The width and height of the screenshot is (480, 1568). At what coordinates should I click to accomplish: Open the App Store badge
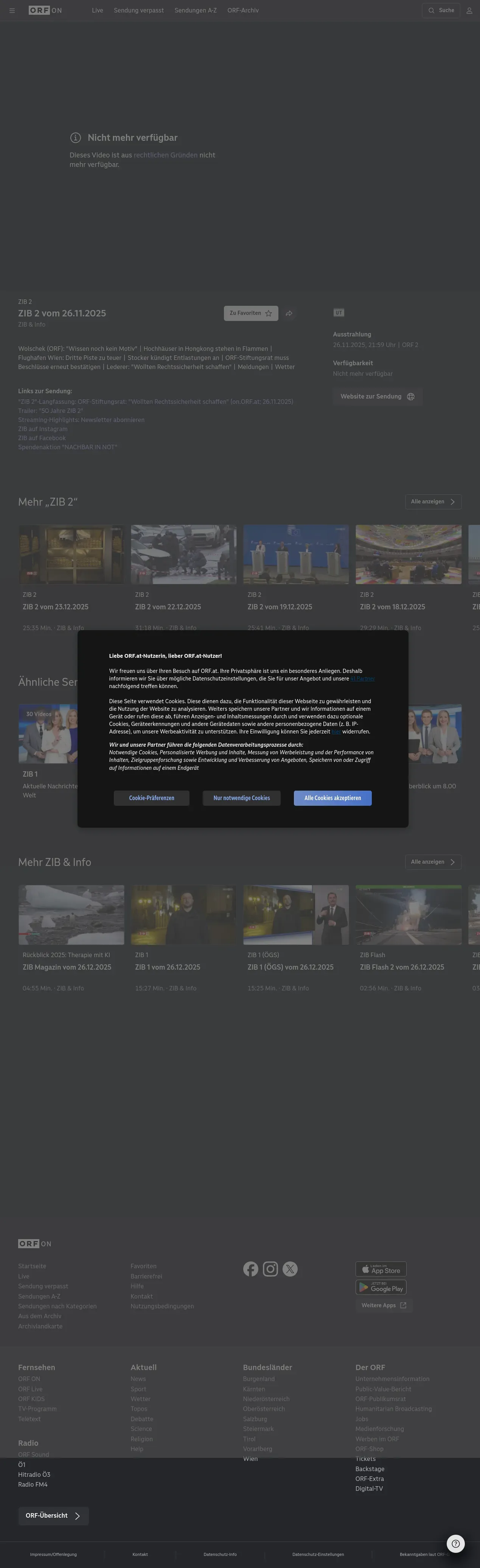pos(381,1269)
